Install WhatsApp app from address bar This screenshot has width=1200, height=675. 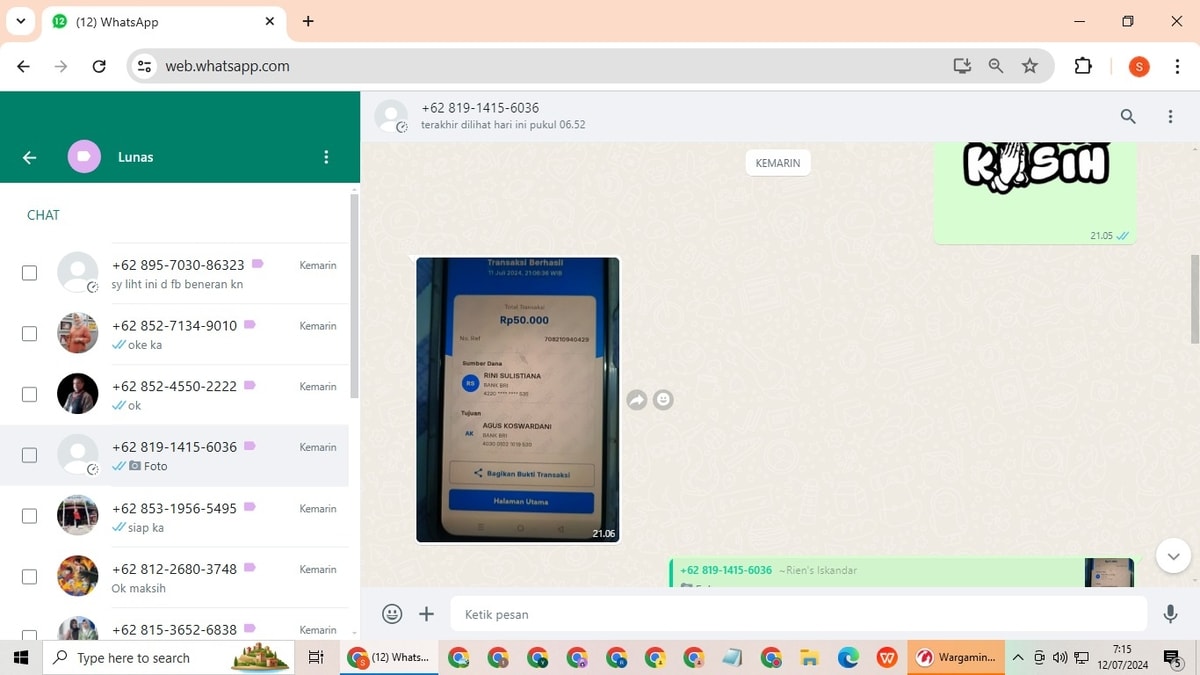[x=962, y=66]
